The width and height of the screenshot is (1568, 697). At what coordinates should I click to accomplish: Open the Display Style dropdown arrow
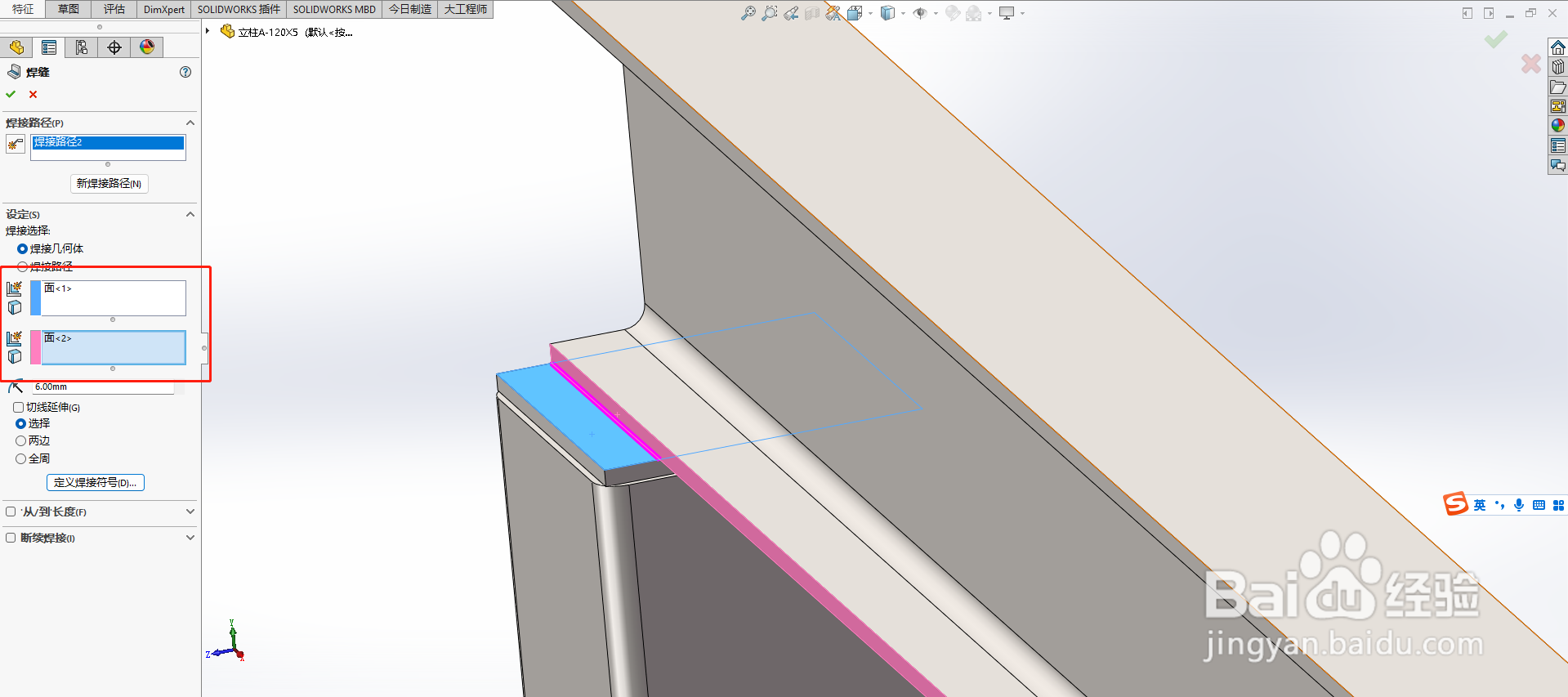coord(903,13)
